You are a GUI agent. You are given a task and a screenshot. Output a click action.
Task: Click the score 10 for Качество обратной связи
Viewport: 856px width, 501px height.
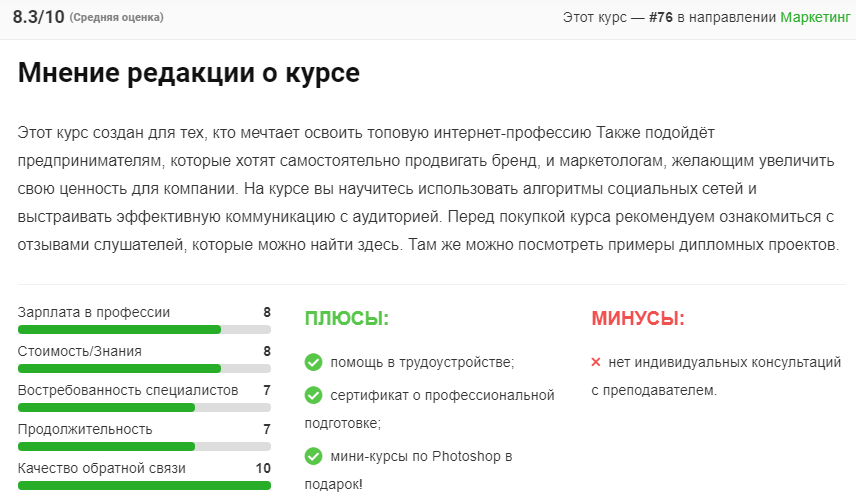pyautogui.click(x=263, y=468)
